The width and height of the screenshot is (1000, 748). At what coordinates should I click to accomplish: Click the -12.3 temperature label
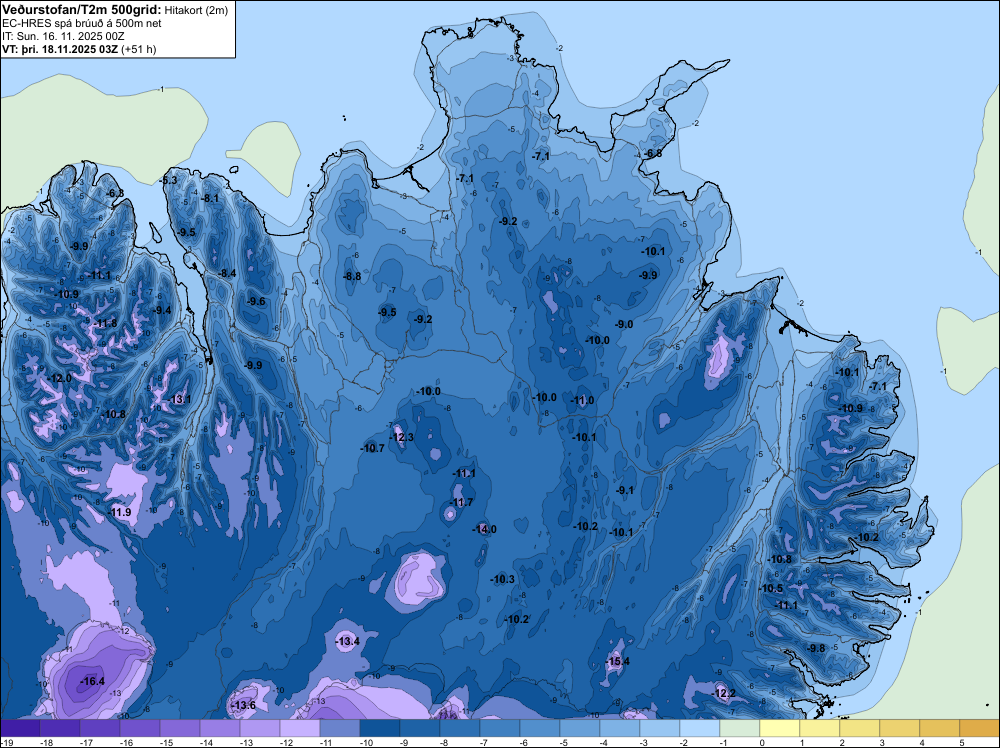pyautogui.click(x=402, y=437)
